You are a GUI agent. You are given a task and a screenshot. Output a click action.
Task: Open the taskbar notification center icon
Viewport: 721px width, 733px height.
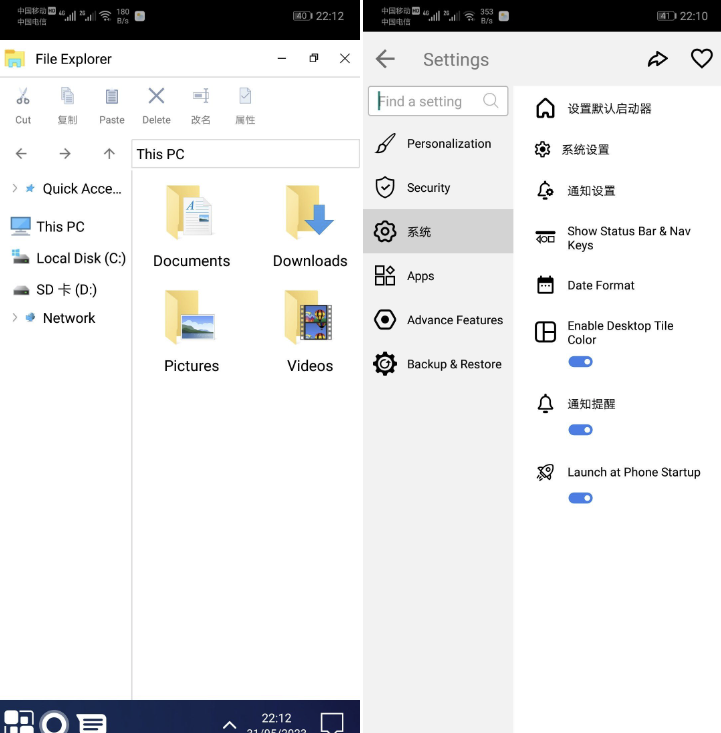[x=332, y=721]
